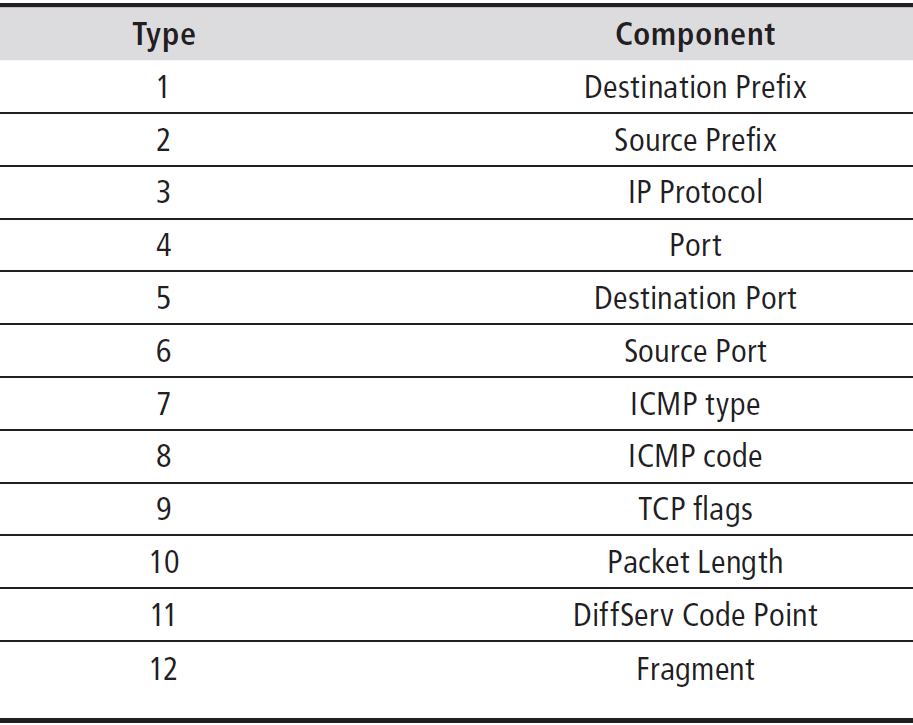Screen dimensions: 913x725
Task: Click the IP Protocol component
Action: pyautogui.click(x=695, y=192)
